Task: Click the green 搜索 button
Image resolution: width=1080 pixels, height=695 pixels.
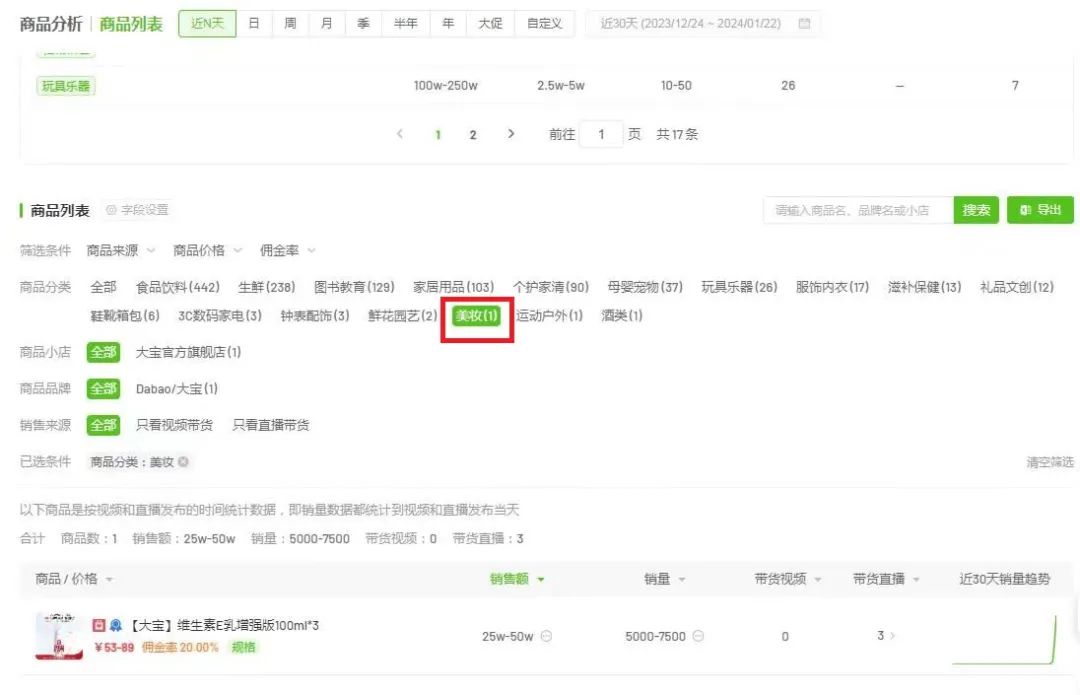Action: (x=976, y=210)
